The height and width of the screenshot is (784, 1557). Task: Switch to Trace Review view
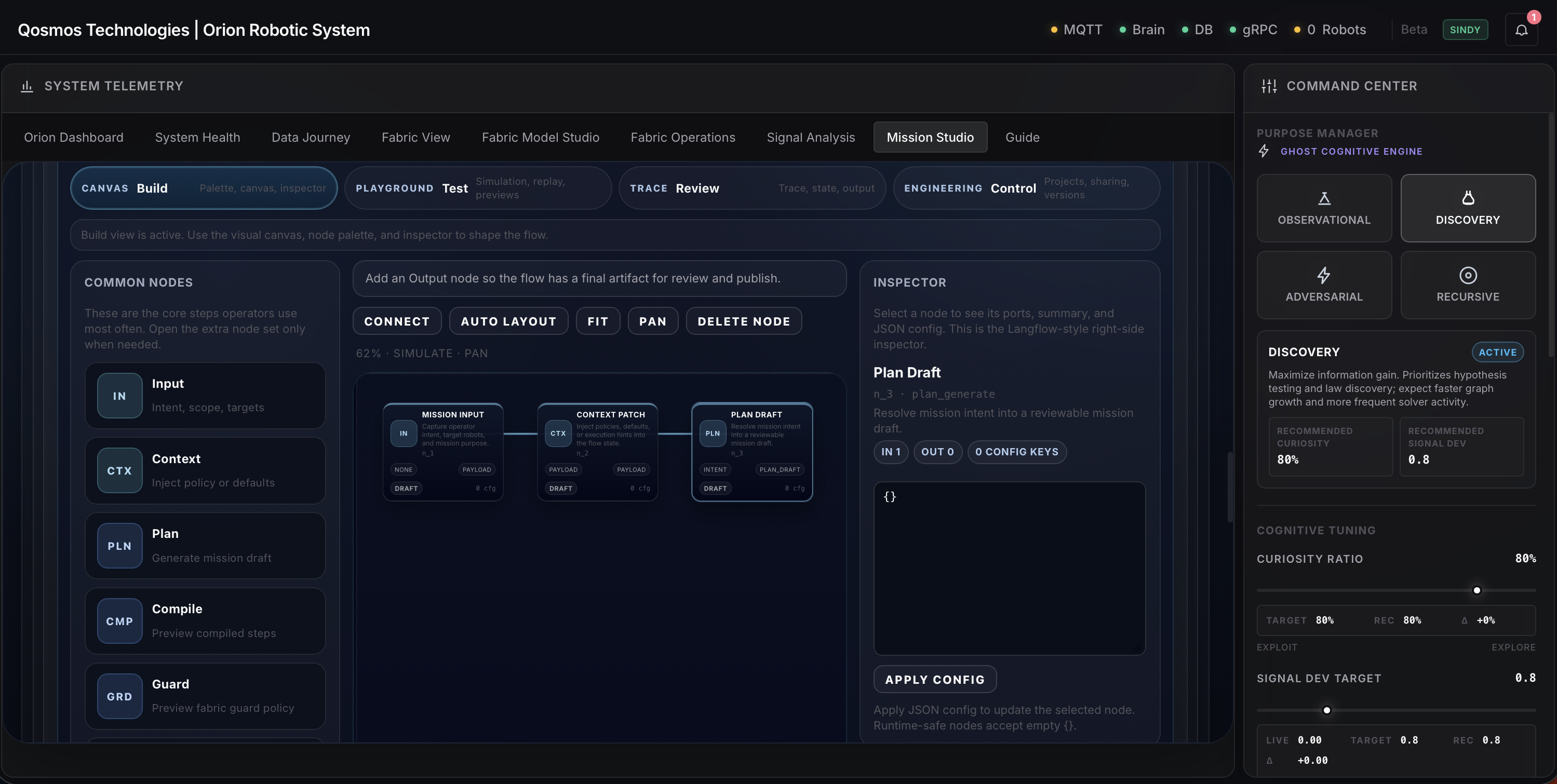[751, 188]
